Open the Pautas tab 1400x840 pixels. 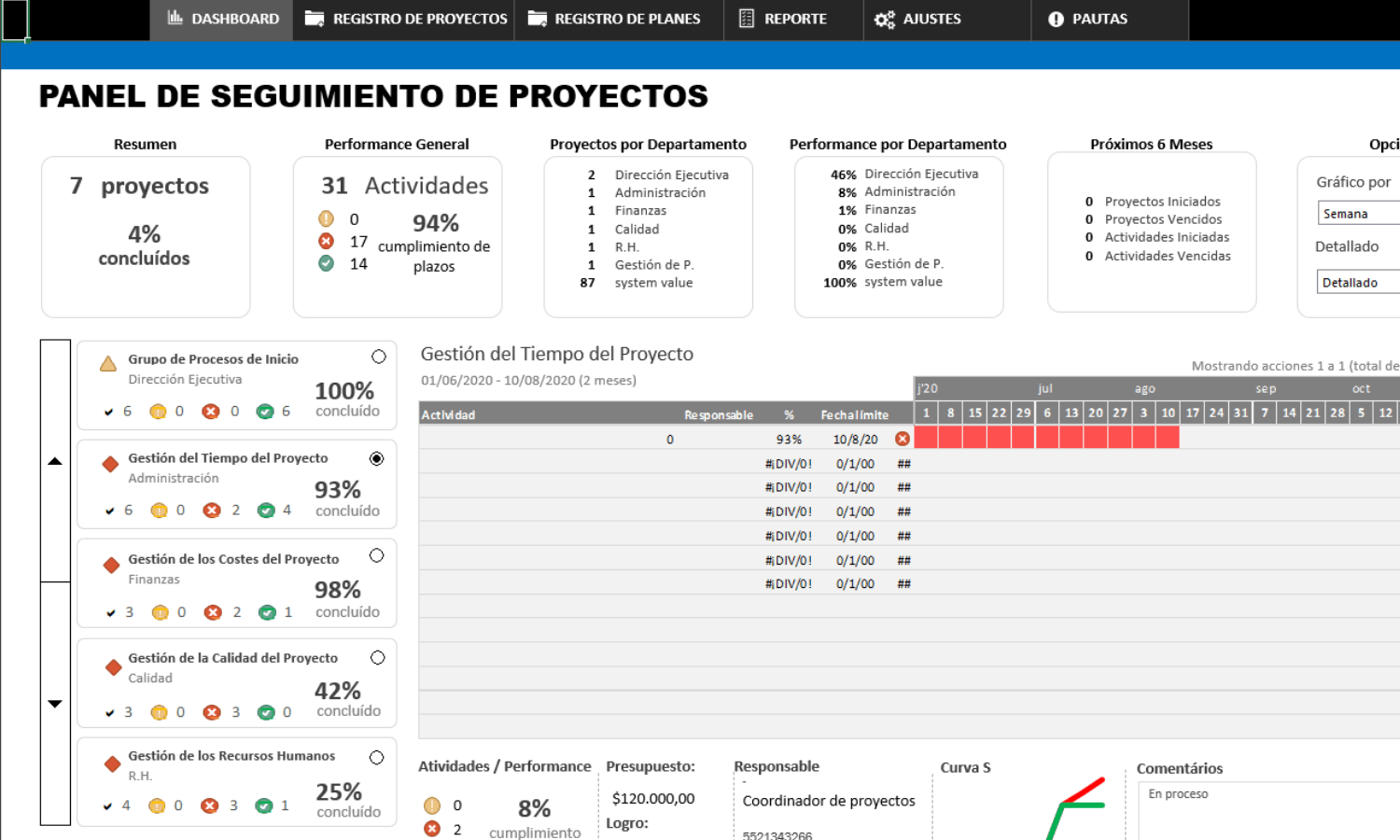[x=1110, y=19]
